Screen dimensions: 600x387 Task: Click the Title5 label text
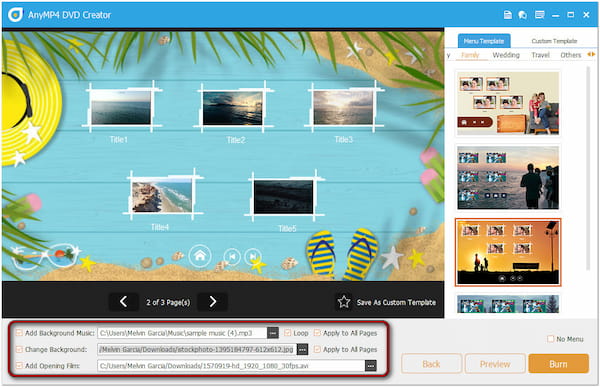coord(287,229)
